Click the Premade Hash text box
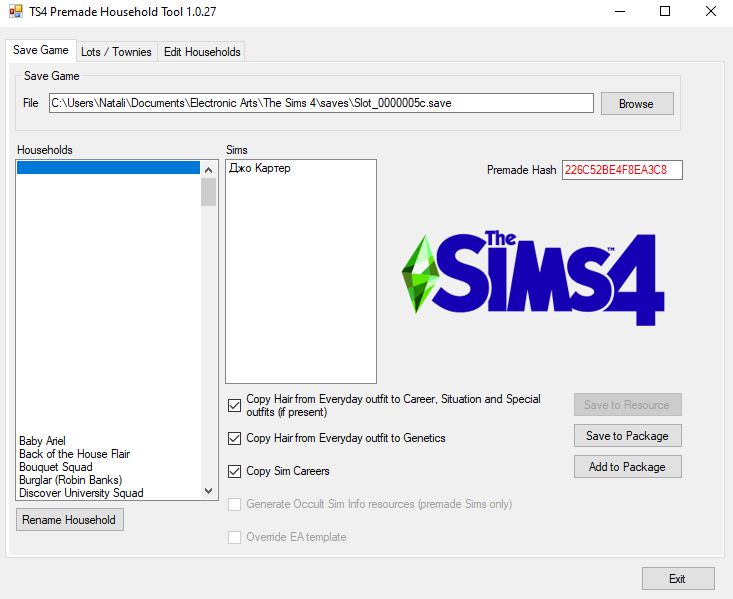 tap(621, 170)
